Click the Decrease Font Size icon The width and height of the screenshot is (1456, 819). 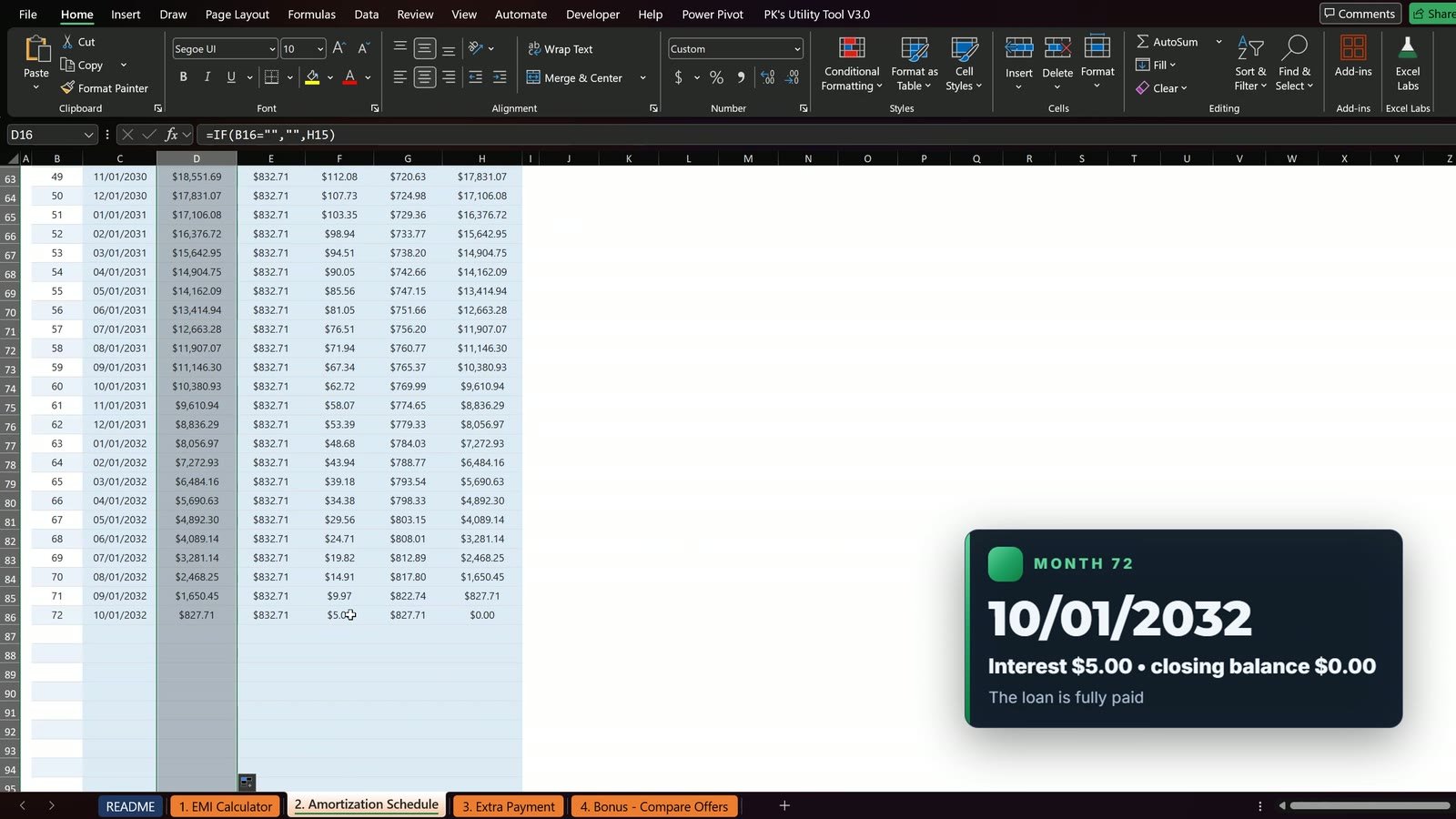363,48
